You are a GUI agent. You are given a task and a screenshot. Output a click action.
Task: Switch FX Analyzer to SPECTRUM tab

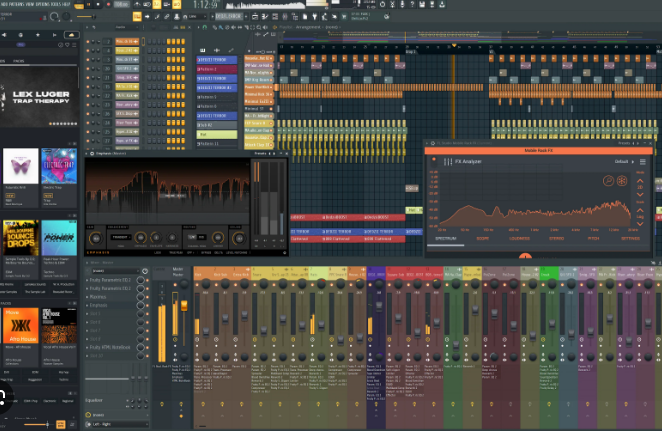point(446,239)
